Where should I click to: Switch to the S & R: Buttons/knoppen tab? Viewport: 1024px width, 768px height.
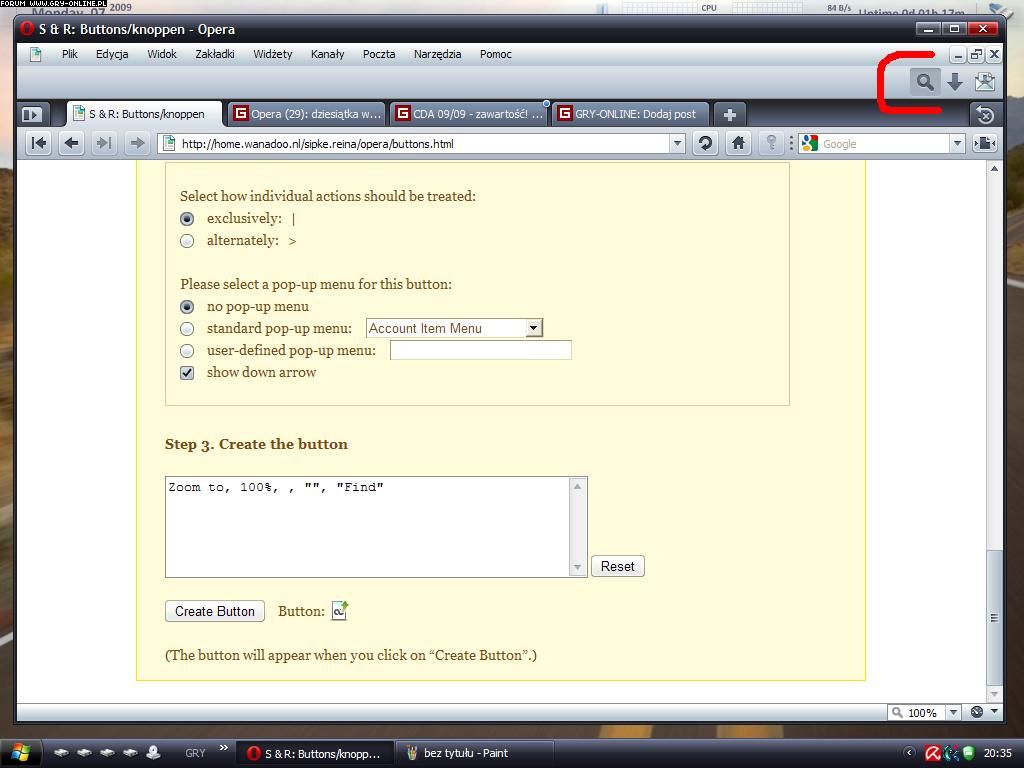(145, 114)
